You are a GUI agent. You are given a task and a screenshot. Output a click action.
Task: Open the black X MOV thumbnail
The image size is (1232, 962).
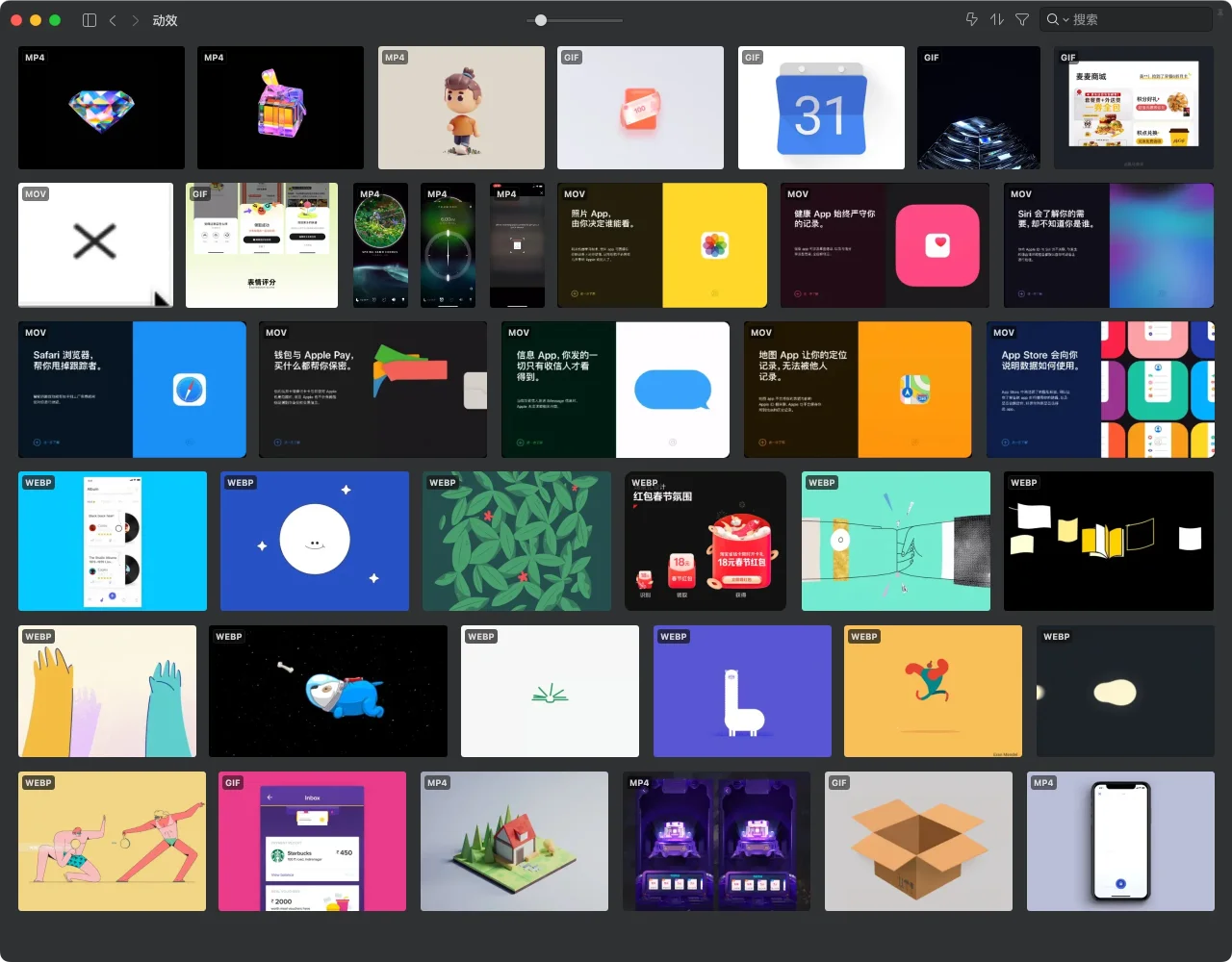point(95,245)
